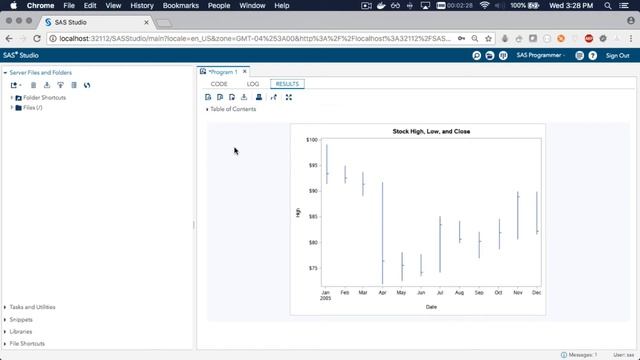Switch to the CODE tab
Image resolution: width=640 pixels, height=360 pixels.
[219, 84]
